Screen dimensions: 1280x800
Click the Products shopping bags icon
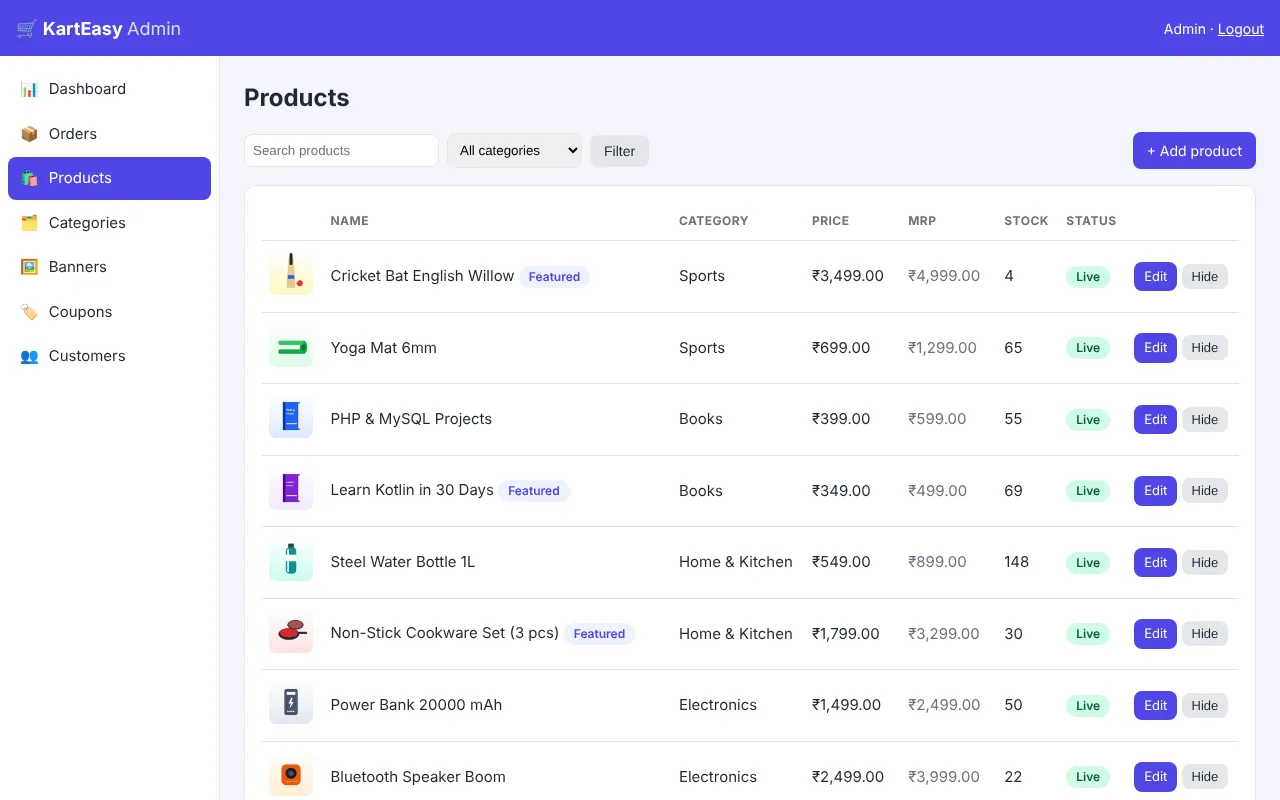point(29,178)
